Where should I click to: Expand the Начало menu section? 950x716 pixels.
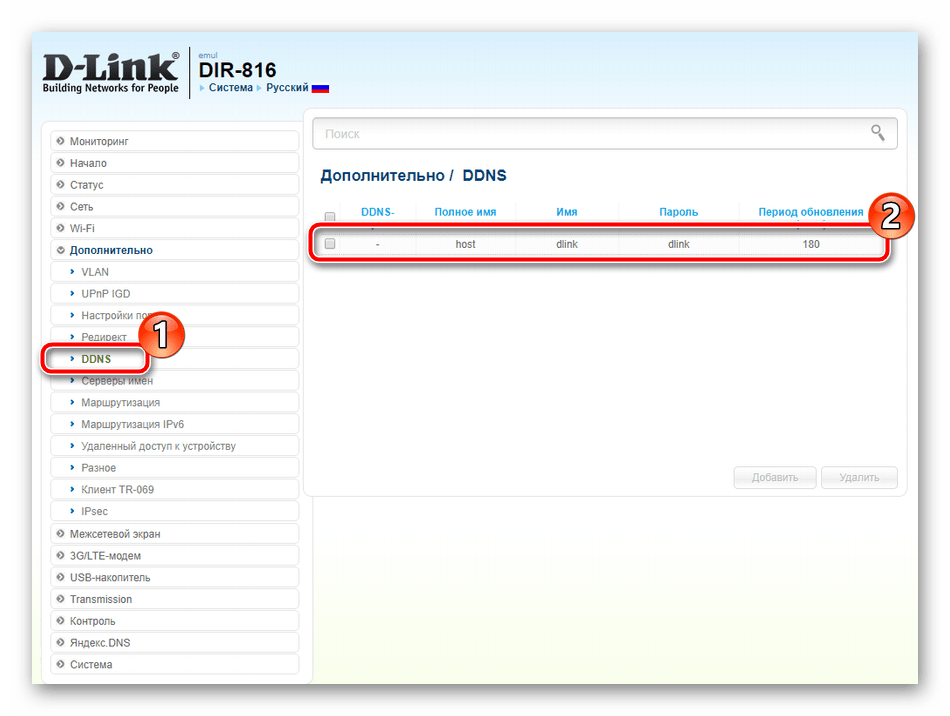point(174,163)
